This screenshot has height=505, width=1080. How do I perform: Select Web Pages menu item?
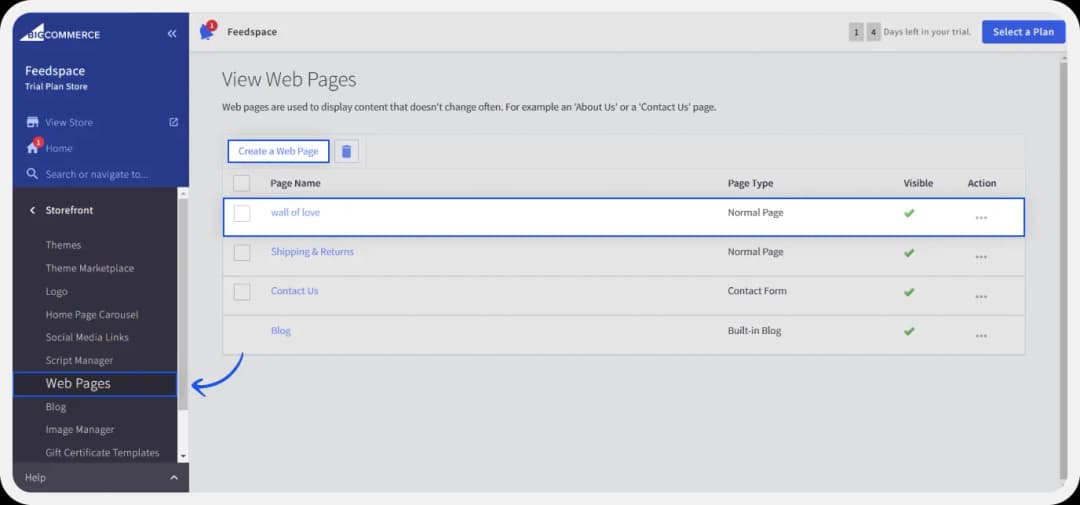(x=95, y=384)
